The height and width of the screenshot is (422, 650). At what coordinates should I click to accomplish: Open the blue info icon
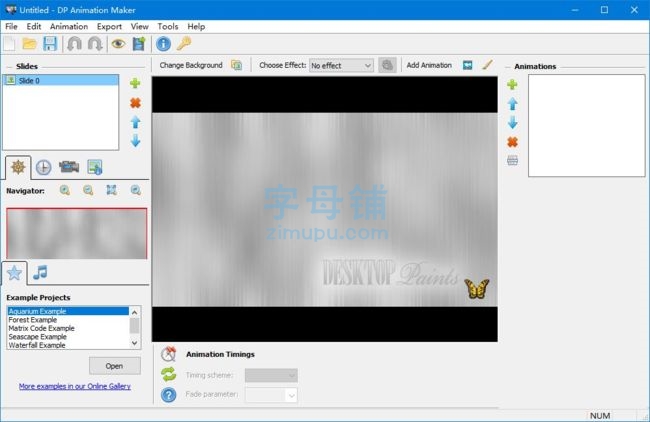163,44
